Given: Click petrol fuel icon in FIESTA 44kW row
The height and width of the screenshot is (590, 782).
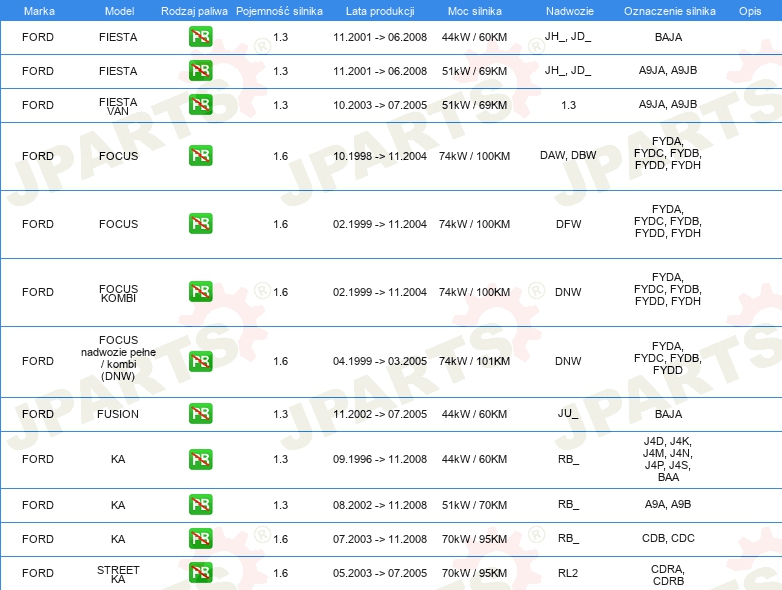Looking at the screenshot, I should 200,36.
